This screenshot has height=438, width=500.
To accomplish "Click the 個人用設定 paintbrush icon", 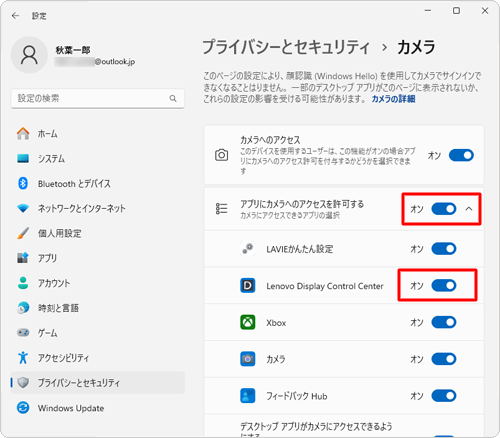I will coord(23,233).
